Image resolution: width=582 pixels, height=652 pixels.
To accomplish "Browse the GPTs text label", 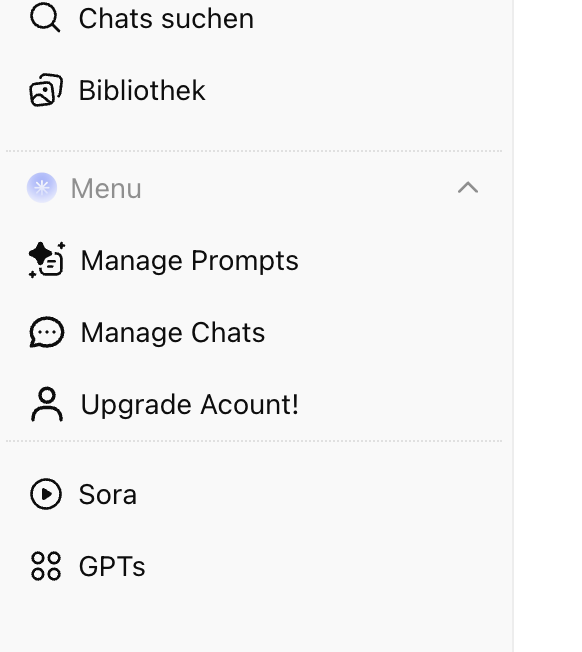I will pos(112,566).
